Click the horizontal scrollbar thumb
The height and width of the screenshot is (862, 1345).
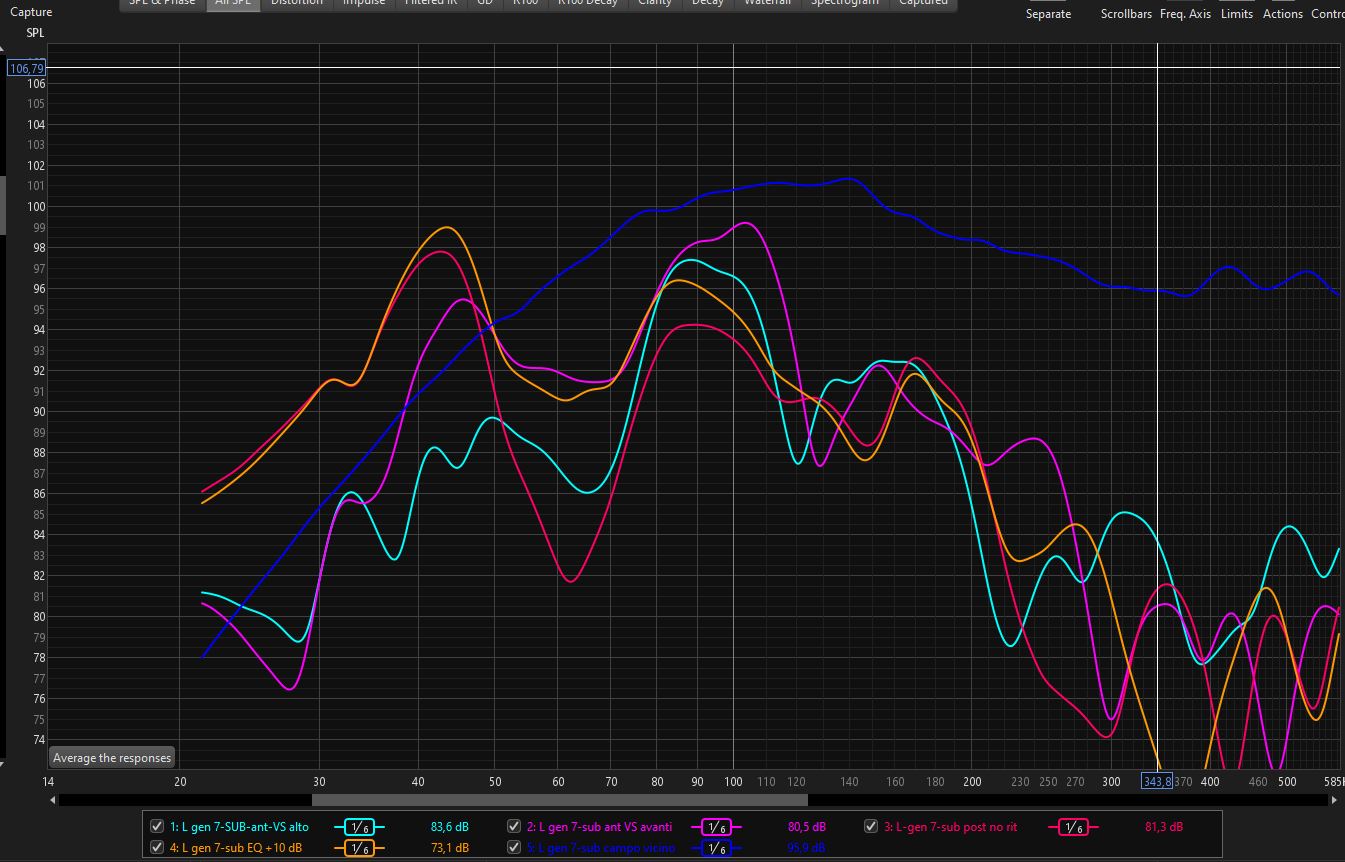point(559,800)
